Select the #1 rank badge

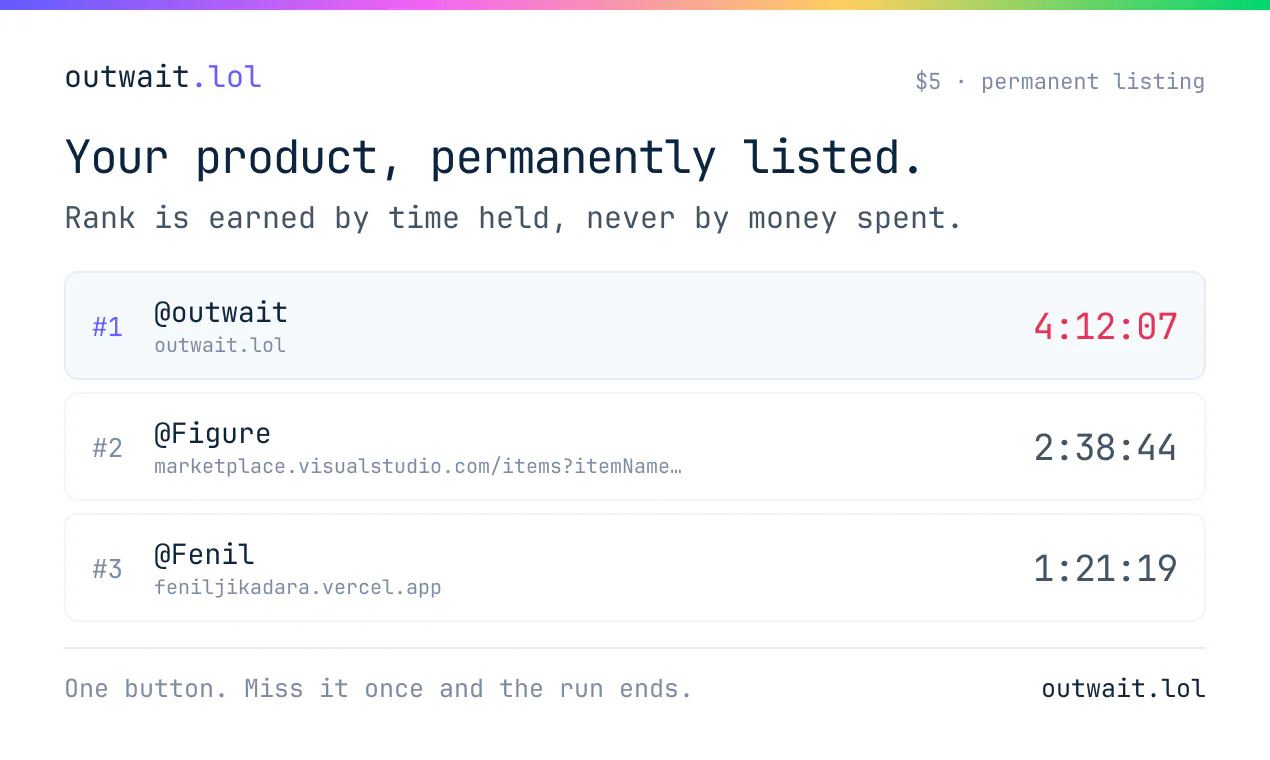pos(108,327)
